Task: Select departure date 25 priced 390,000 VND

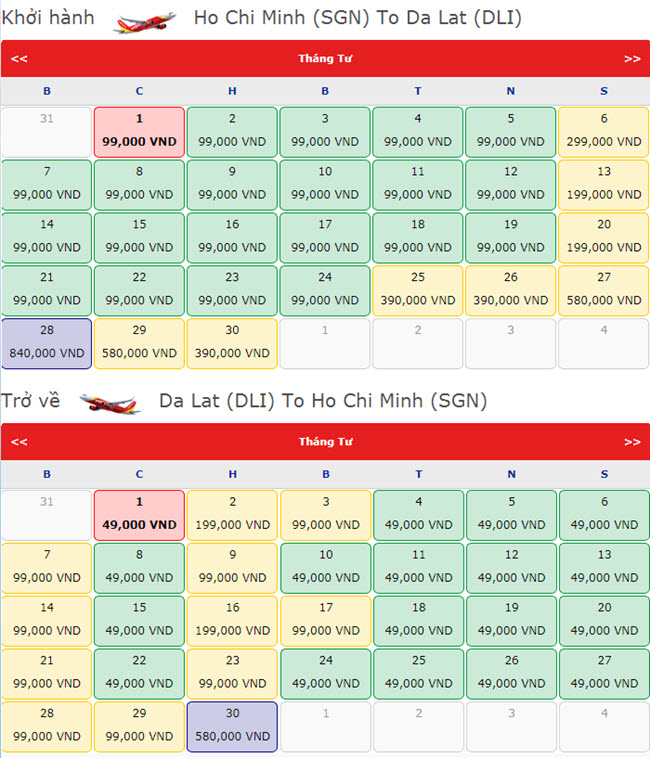Action: click(418, 290)
